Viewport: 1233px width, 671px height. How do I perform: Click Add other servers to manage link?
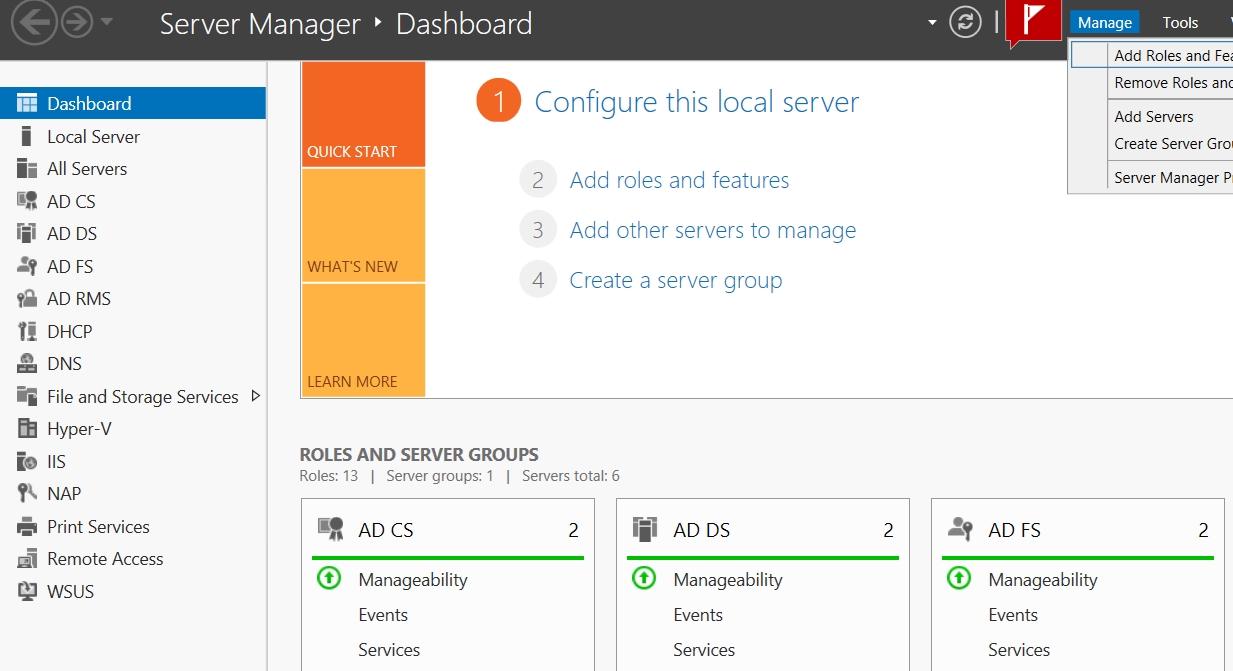713,230
